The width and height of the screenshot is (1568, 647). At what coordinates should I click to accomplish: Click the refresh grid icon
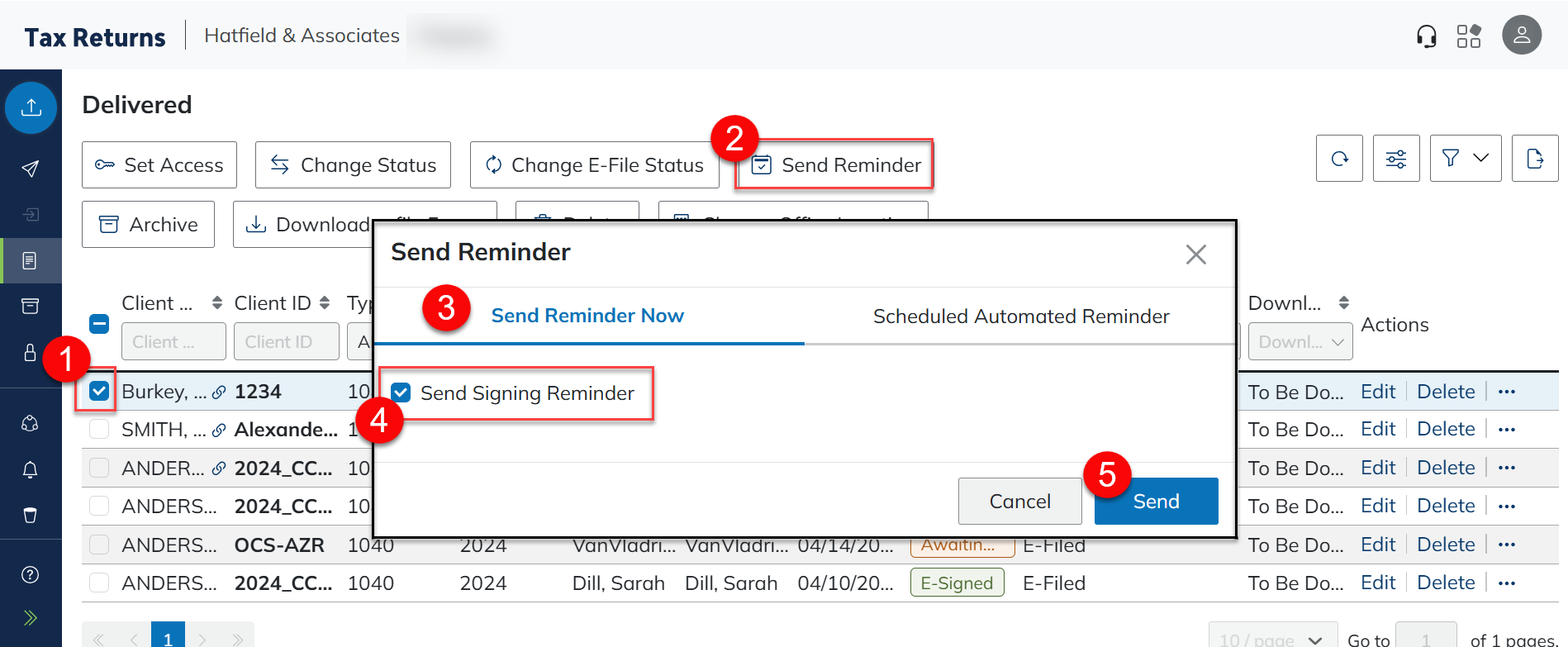coord(1339,159)
